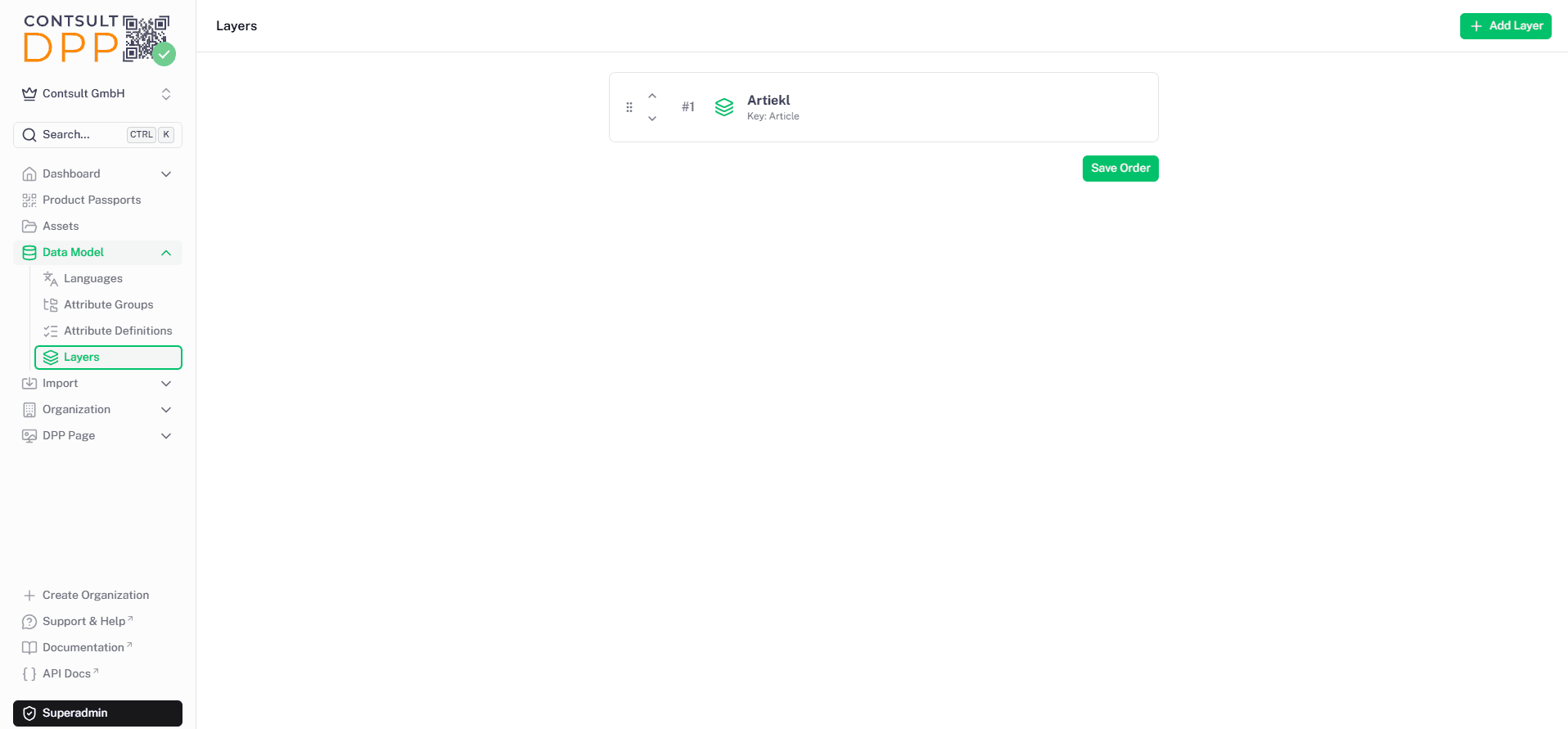Click the Data Model database icon
The height and width of the screenshot is (729, 1568).
(x=29, y=253)
